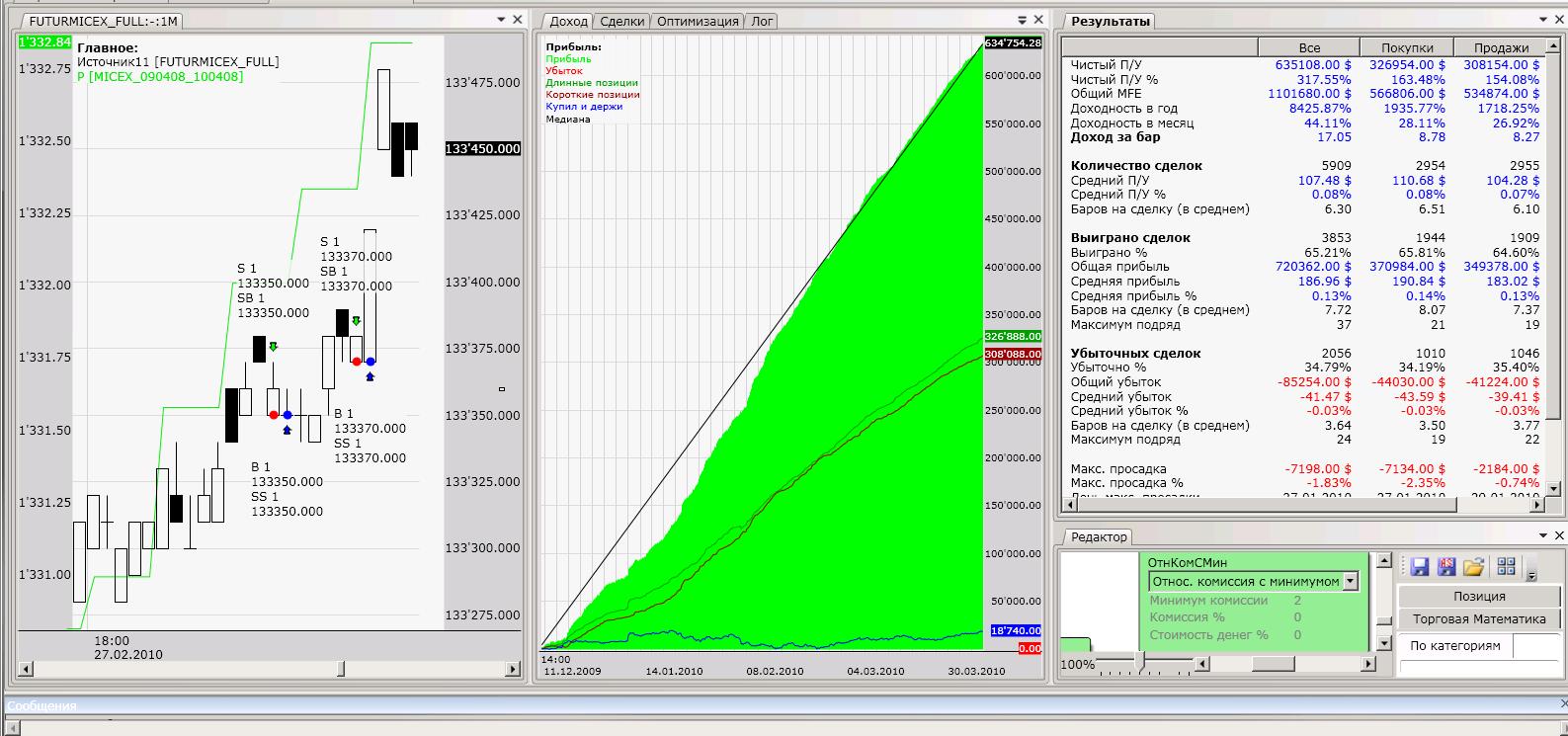Open the Редактор panel menu arrow
This screenshot has height=736, width=1568.
pos(1541,535)
